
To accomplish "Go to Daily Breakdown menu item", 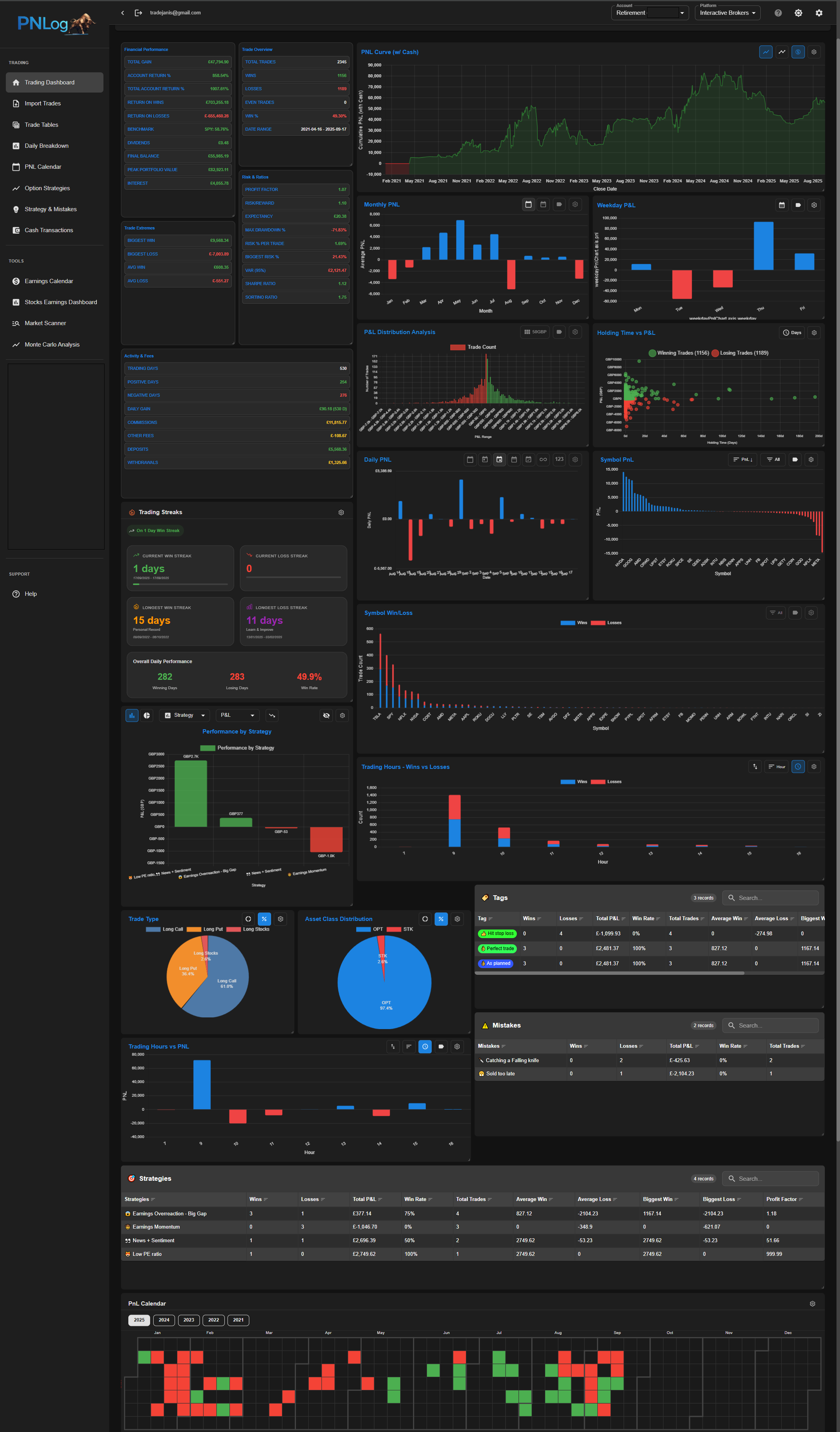I will (46, 145).
